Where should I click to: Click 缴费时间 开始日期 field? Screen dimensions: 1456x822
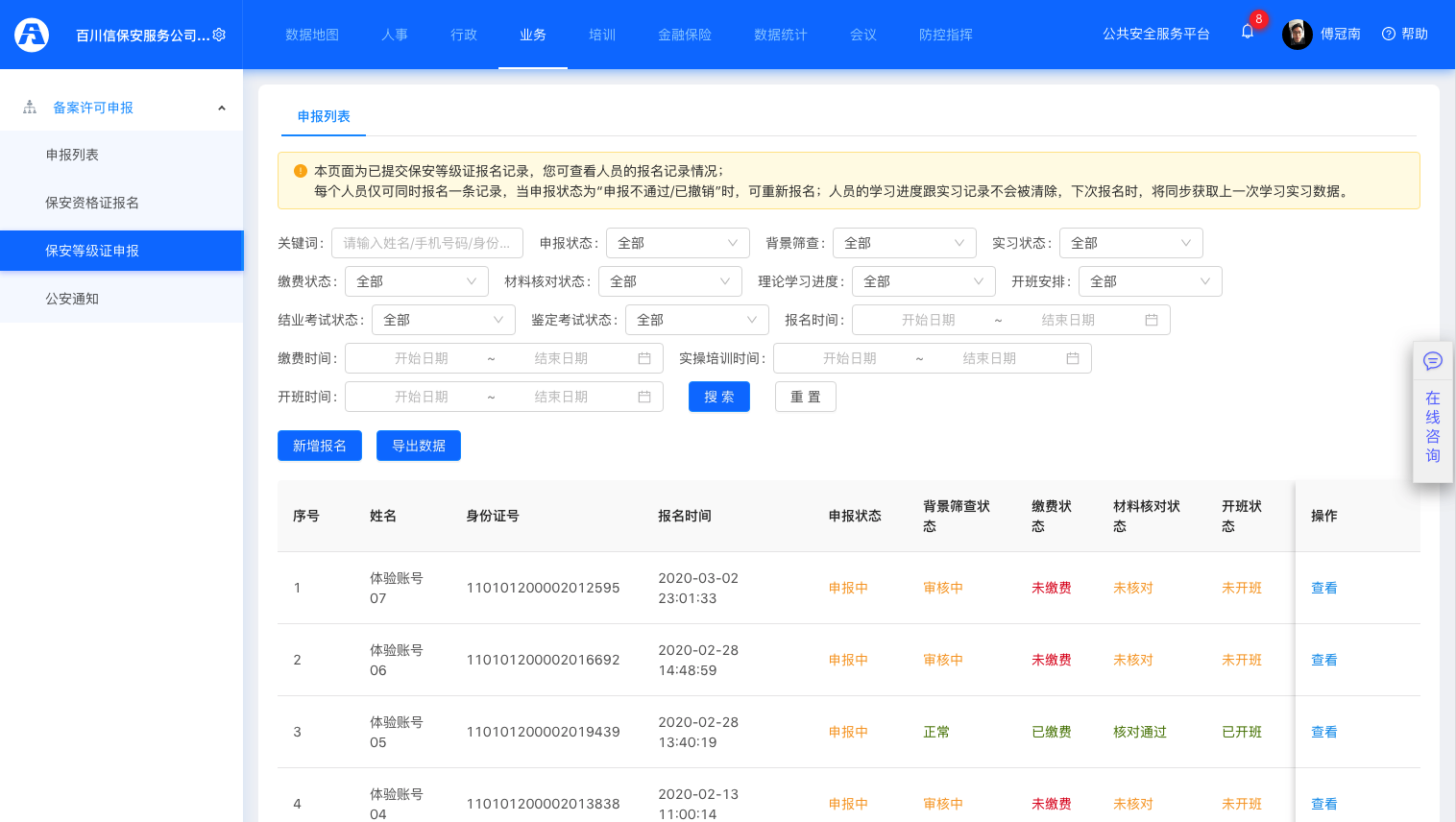(x=421, y=358)
